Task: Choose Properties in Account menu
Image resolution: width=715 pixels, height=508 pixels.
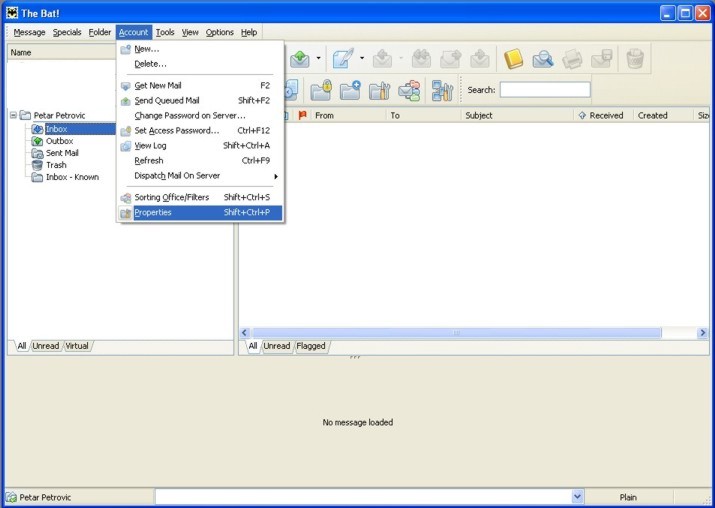Action: tap(200, 213)
